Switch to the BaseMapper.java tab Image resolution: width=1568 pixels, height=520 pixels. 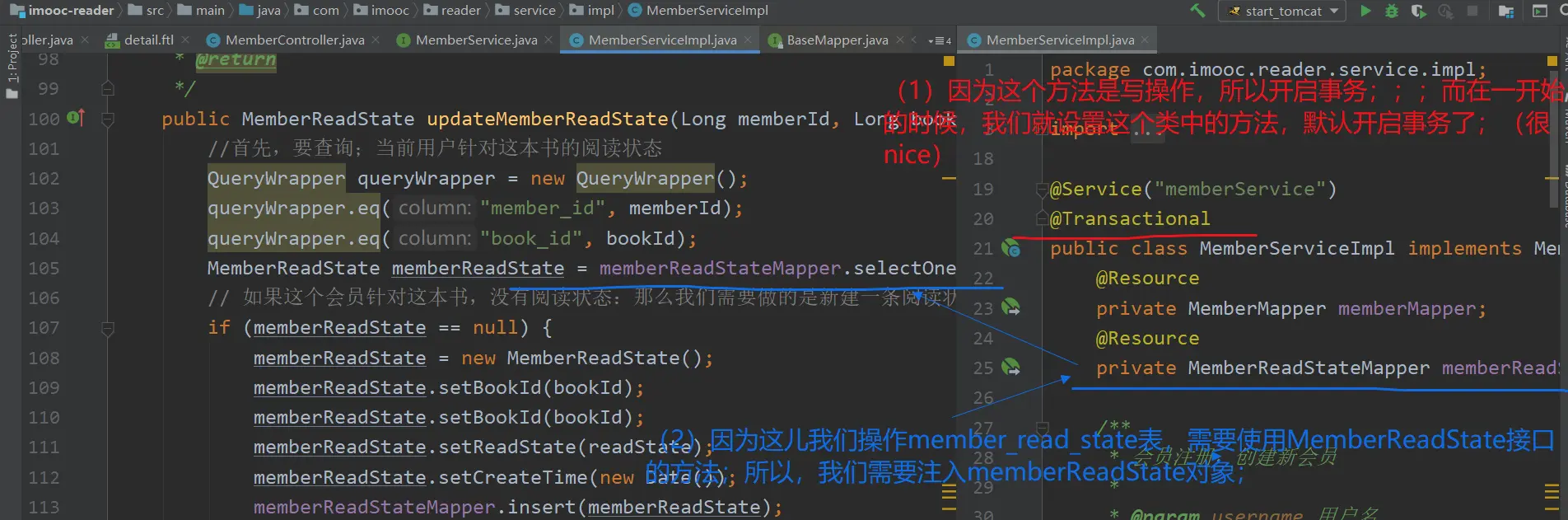click(837, 40)
